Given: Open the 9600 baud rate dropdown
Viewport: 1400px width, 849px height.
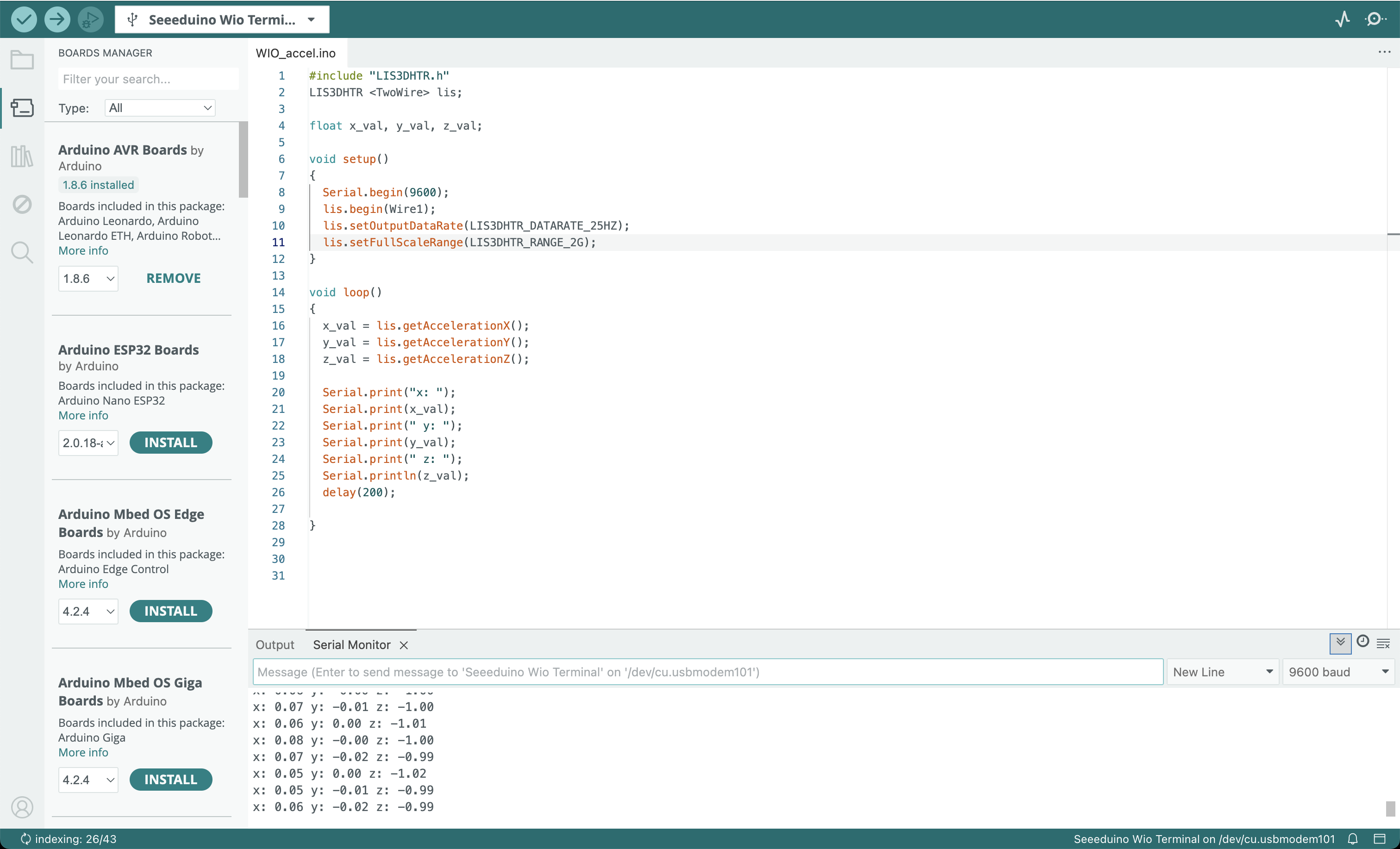Looking at the screenshot, I should coord(1337,672).
